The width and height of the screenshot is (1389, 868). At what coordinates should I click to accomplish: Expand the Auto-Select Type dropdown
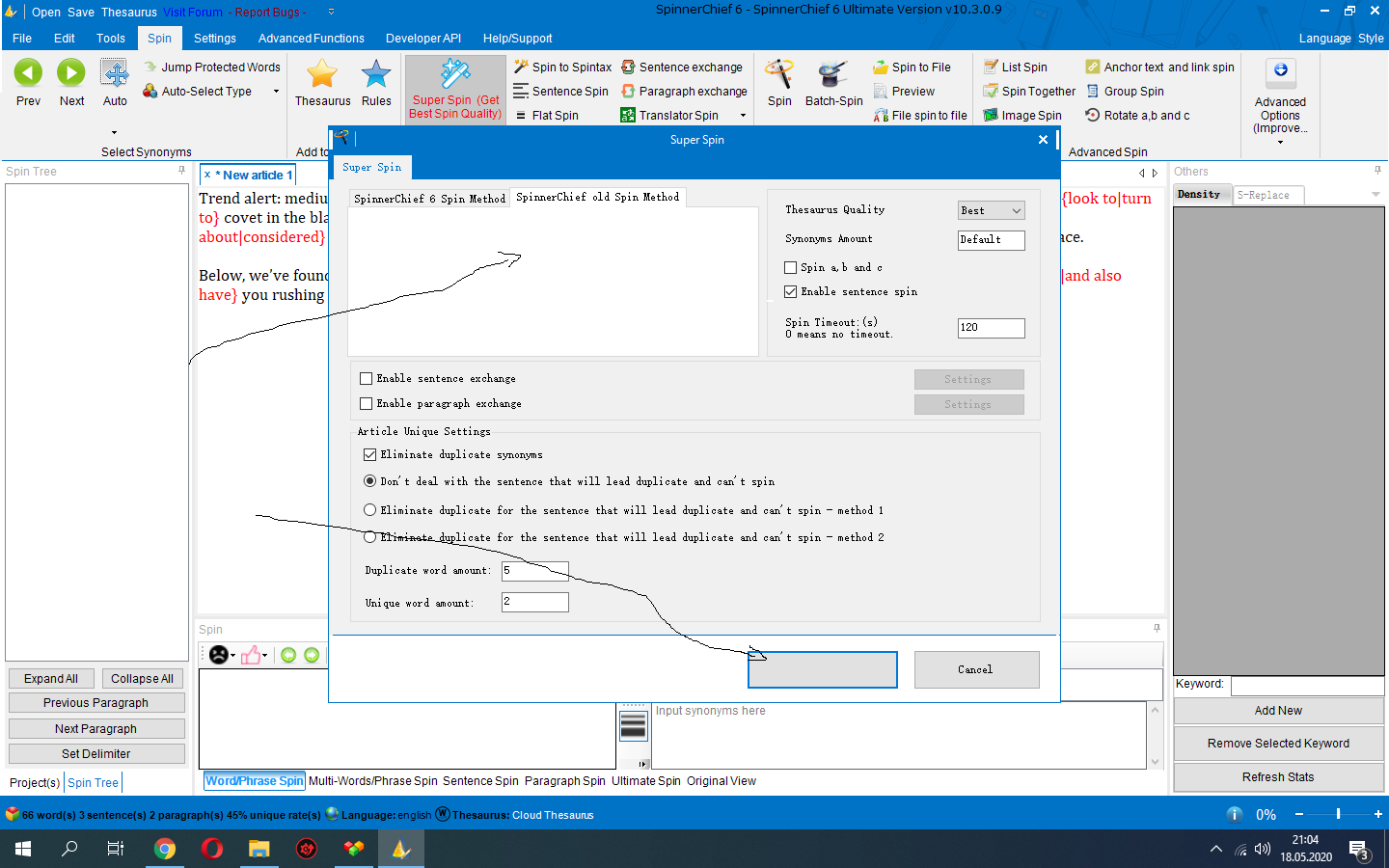pos(276,92)
